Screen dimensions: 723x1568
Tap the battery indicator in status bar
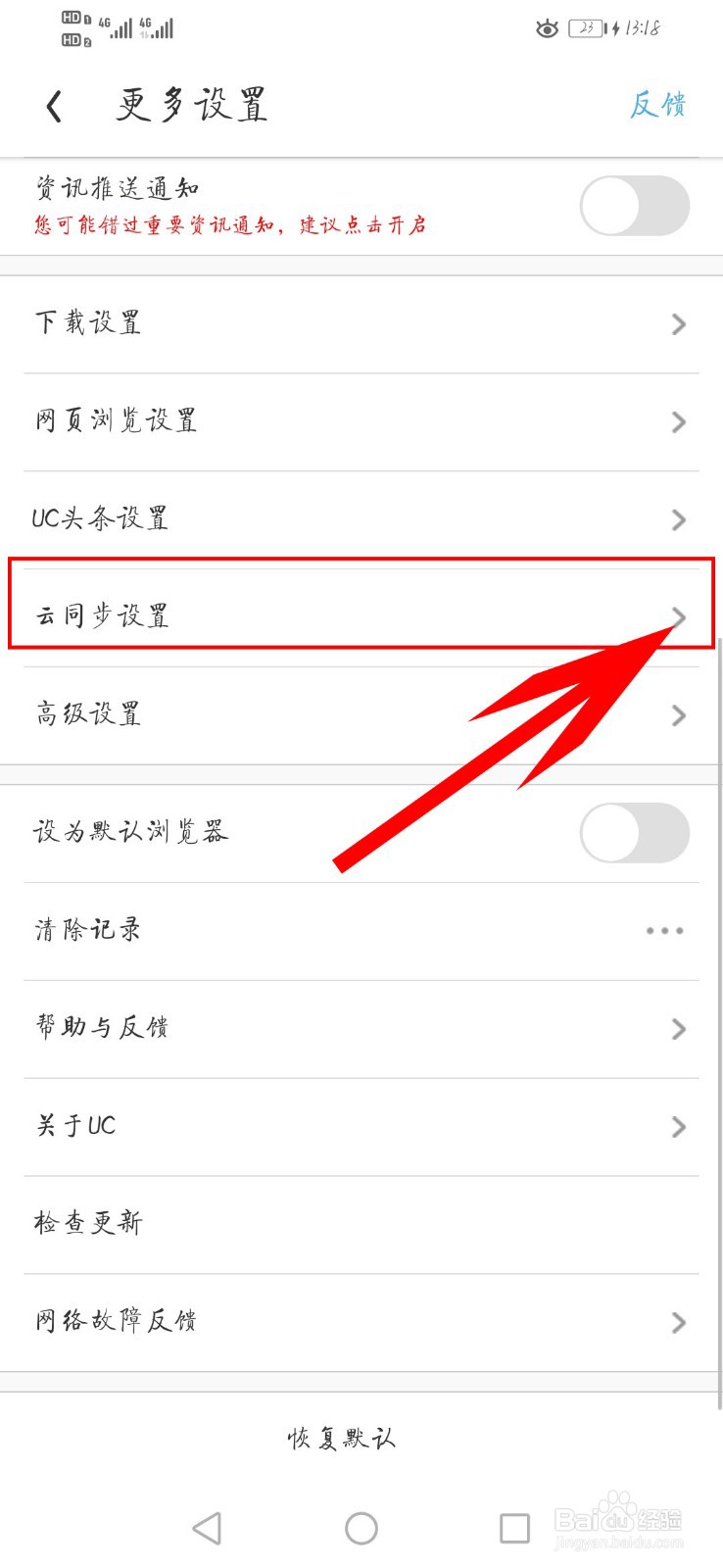coord(588,28)
